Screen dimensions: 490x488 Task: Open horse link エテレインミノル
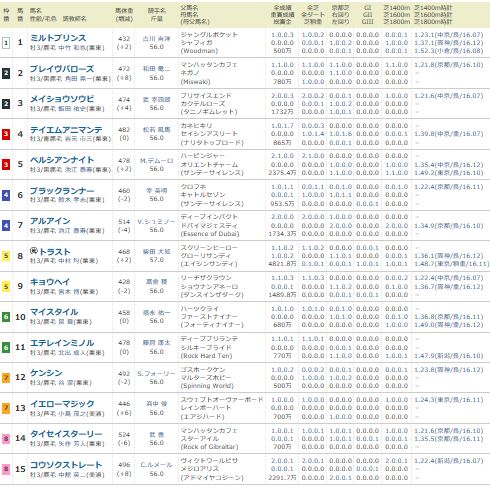point(62,343)
